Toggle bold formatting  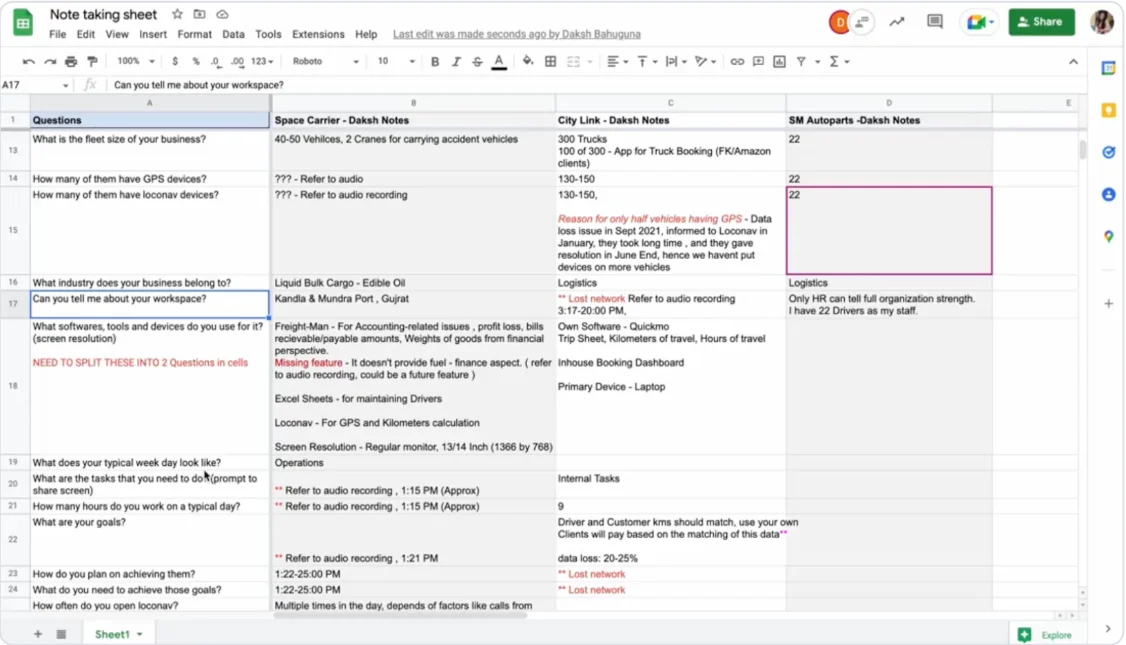click(x=434, y=62)
